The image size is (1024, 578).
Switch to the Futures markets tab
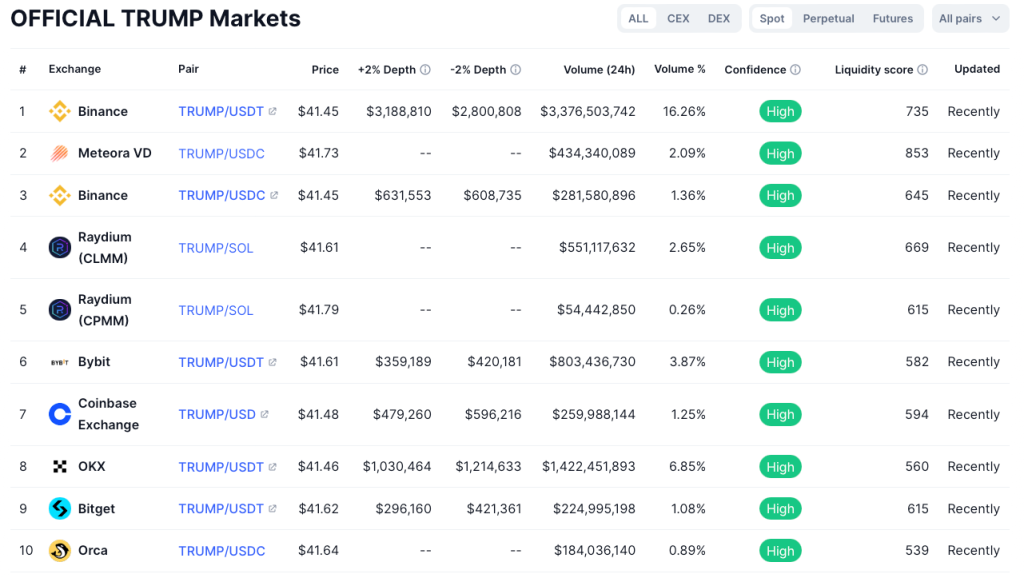892,19
